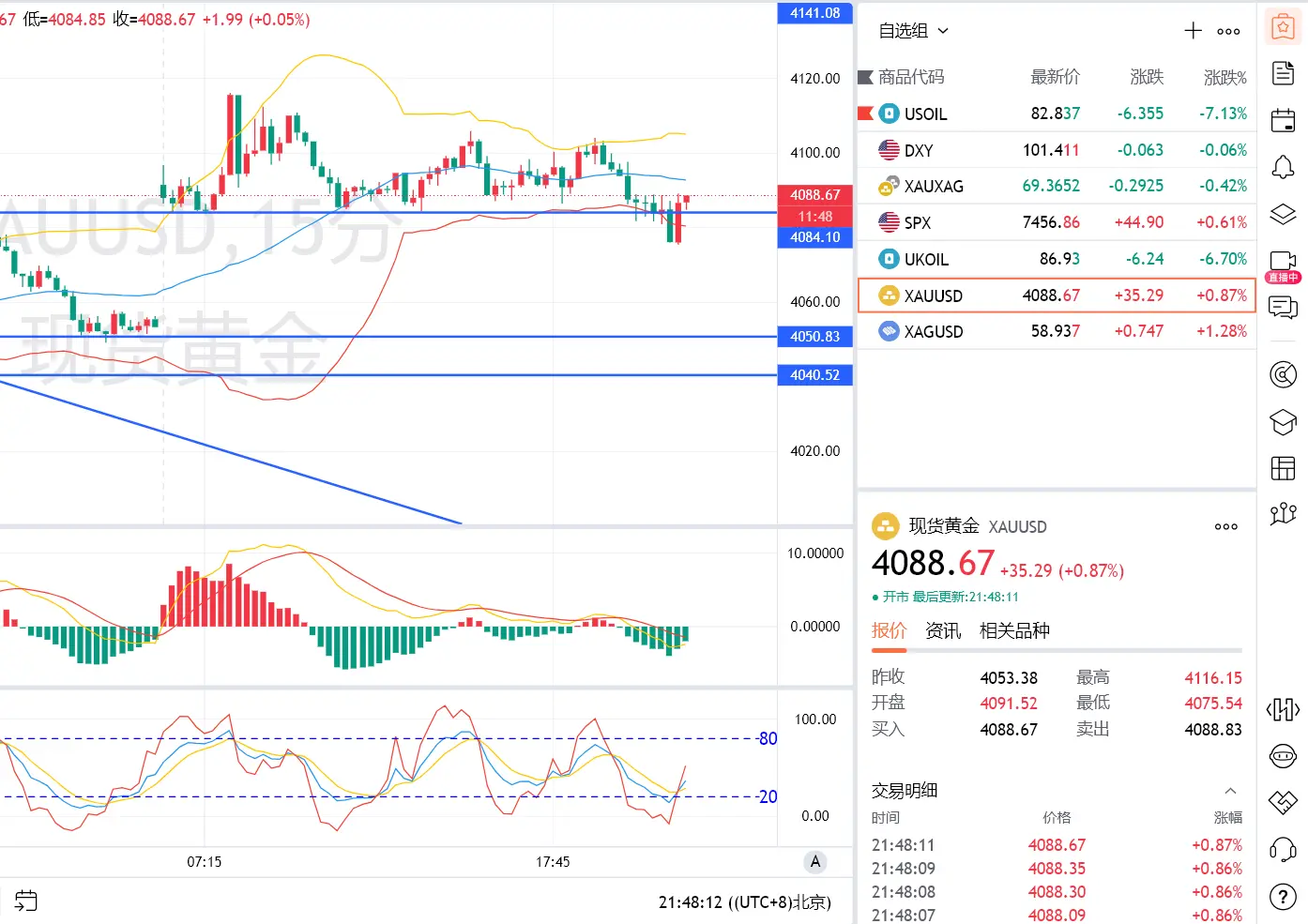Click the RSI 80 level label

[x=768, y=738]
